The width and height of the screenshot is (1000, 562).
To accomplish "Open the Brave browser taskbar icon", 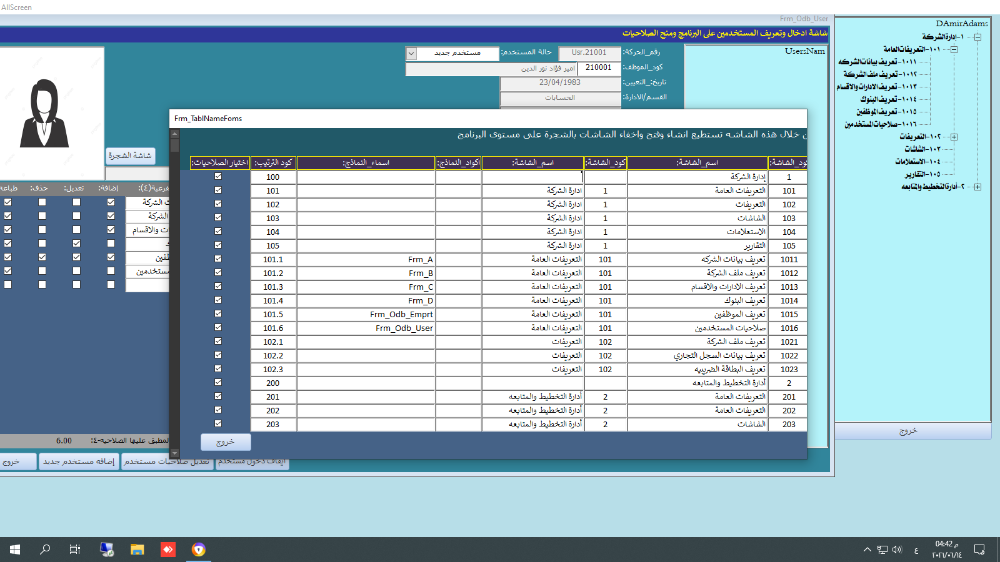I will [198, 549].
